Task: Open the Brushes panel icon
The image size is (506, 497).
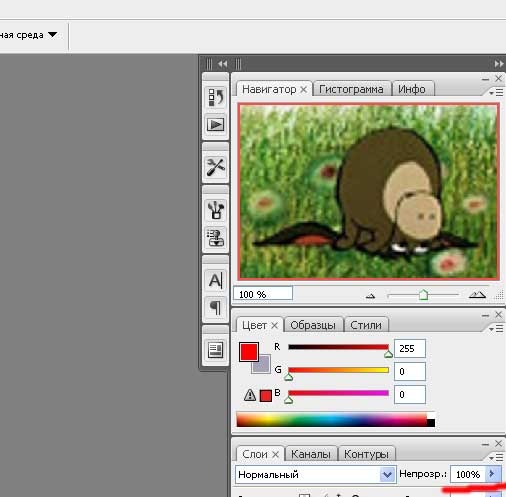Action: coord(216,210)
